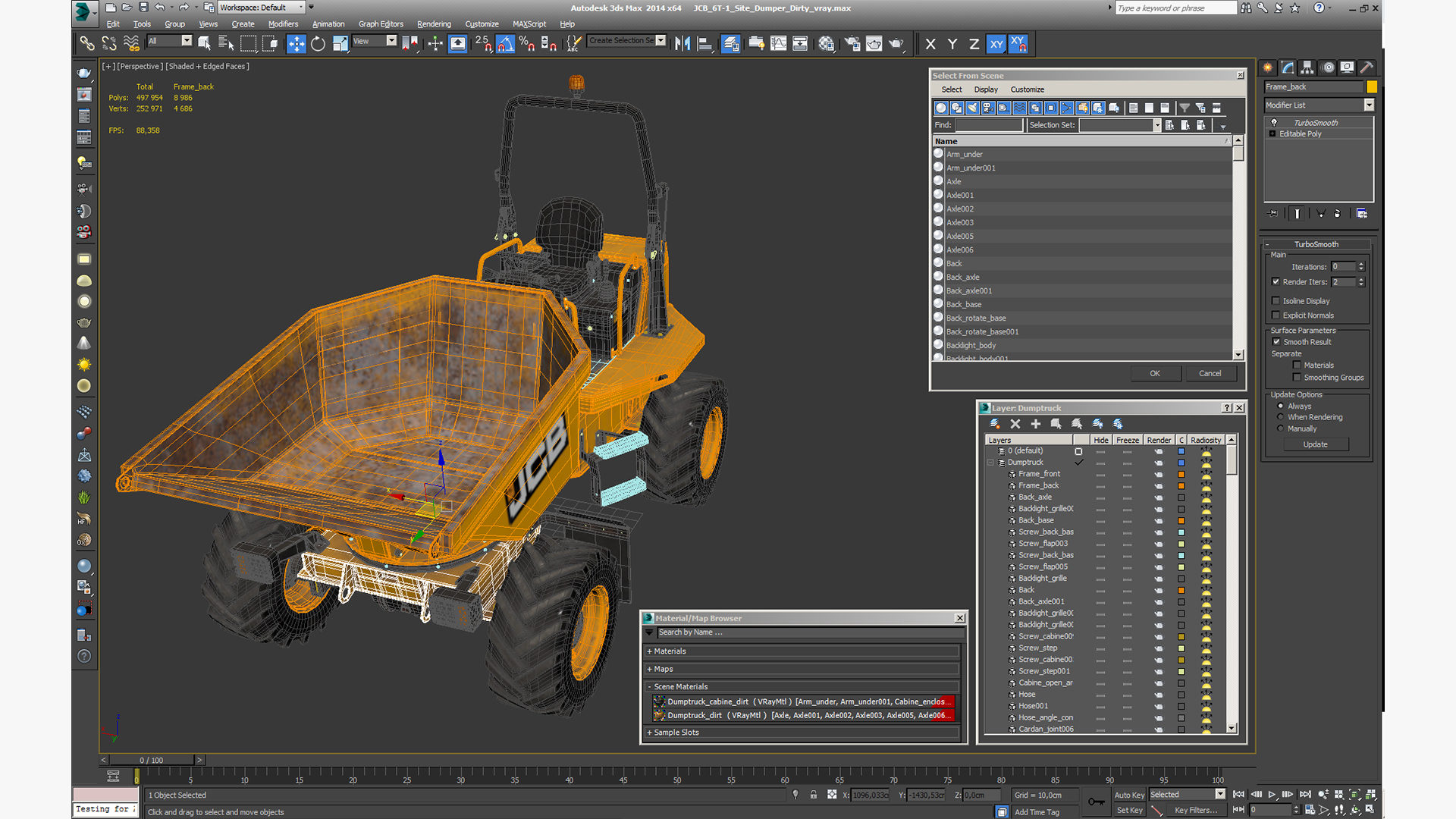
Task: Select When Rendering update option
Action: click(1281, 417)
